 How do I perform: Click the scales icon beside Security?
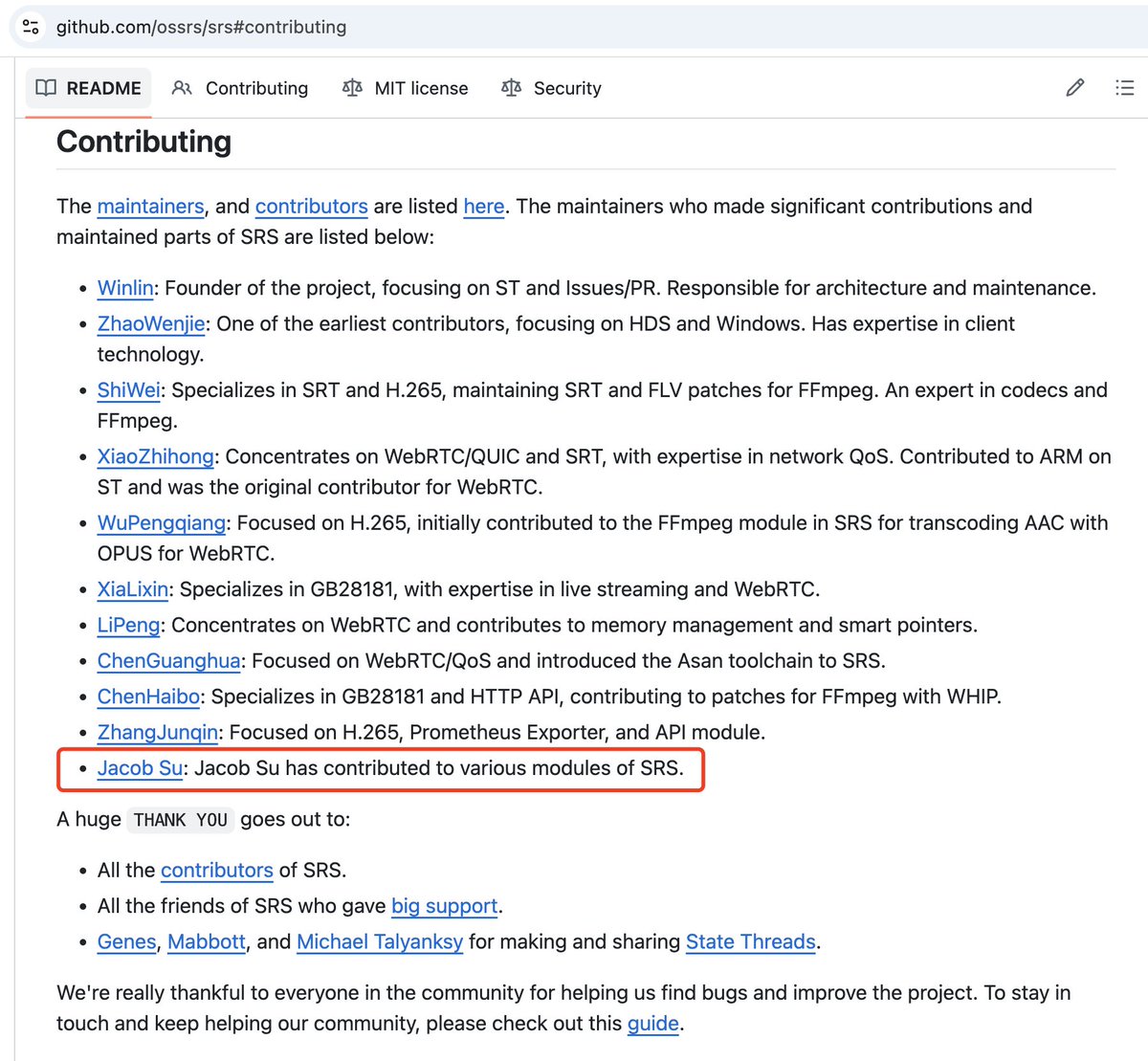tap(511, 88)
